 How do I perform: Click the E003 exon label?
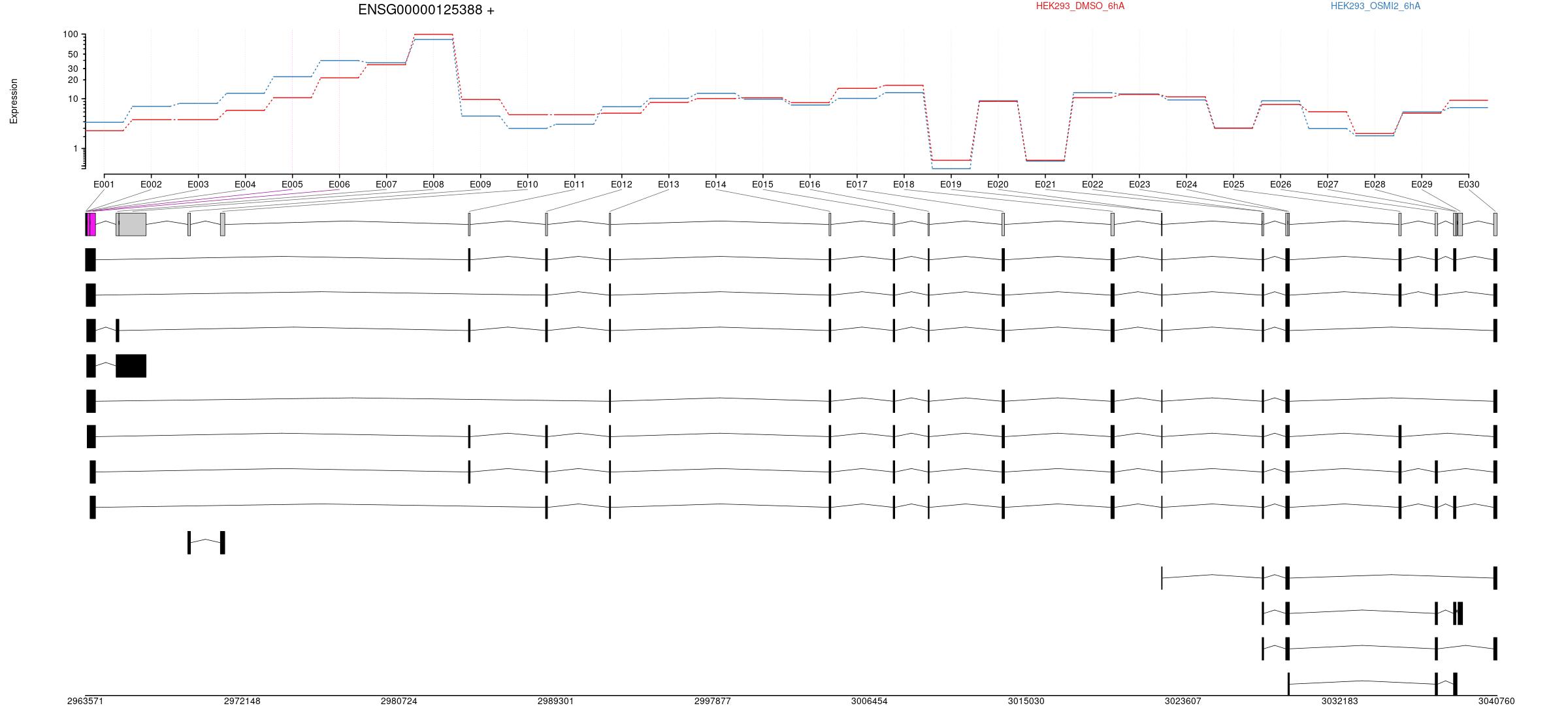[x=198, y=184]
